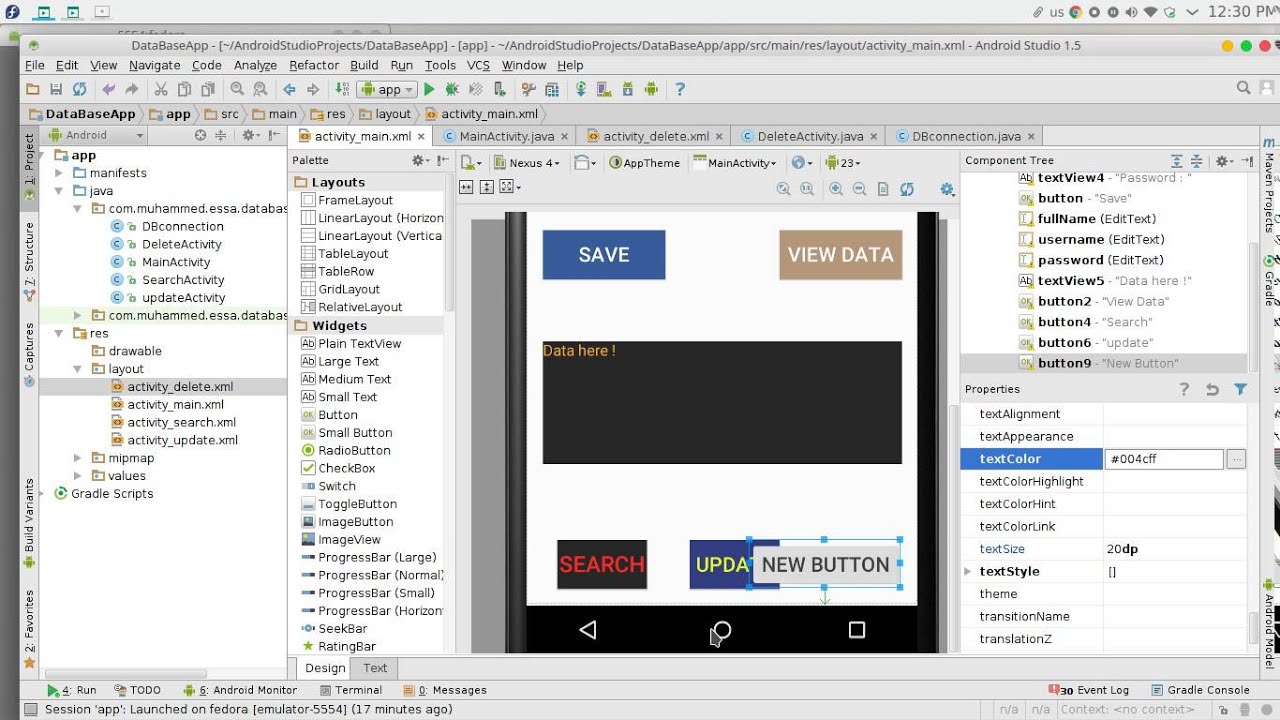This screenshot has width=1280, height=720.
Task: Open the API level 23 dropdown
Action: (x=842, y=163)
